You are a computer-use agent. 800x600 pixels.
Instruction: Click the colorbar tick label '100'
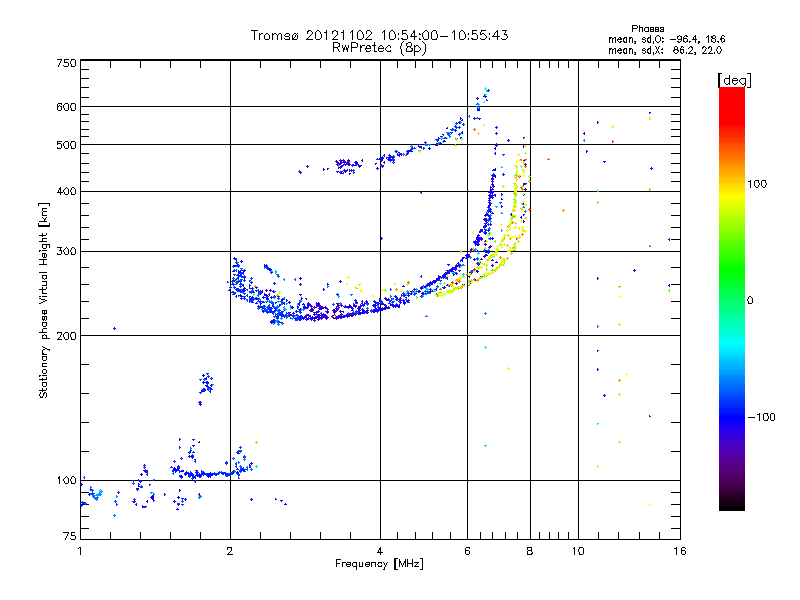[x=757, y=184]
